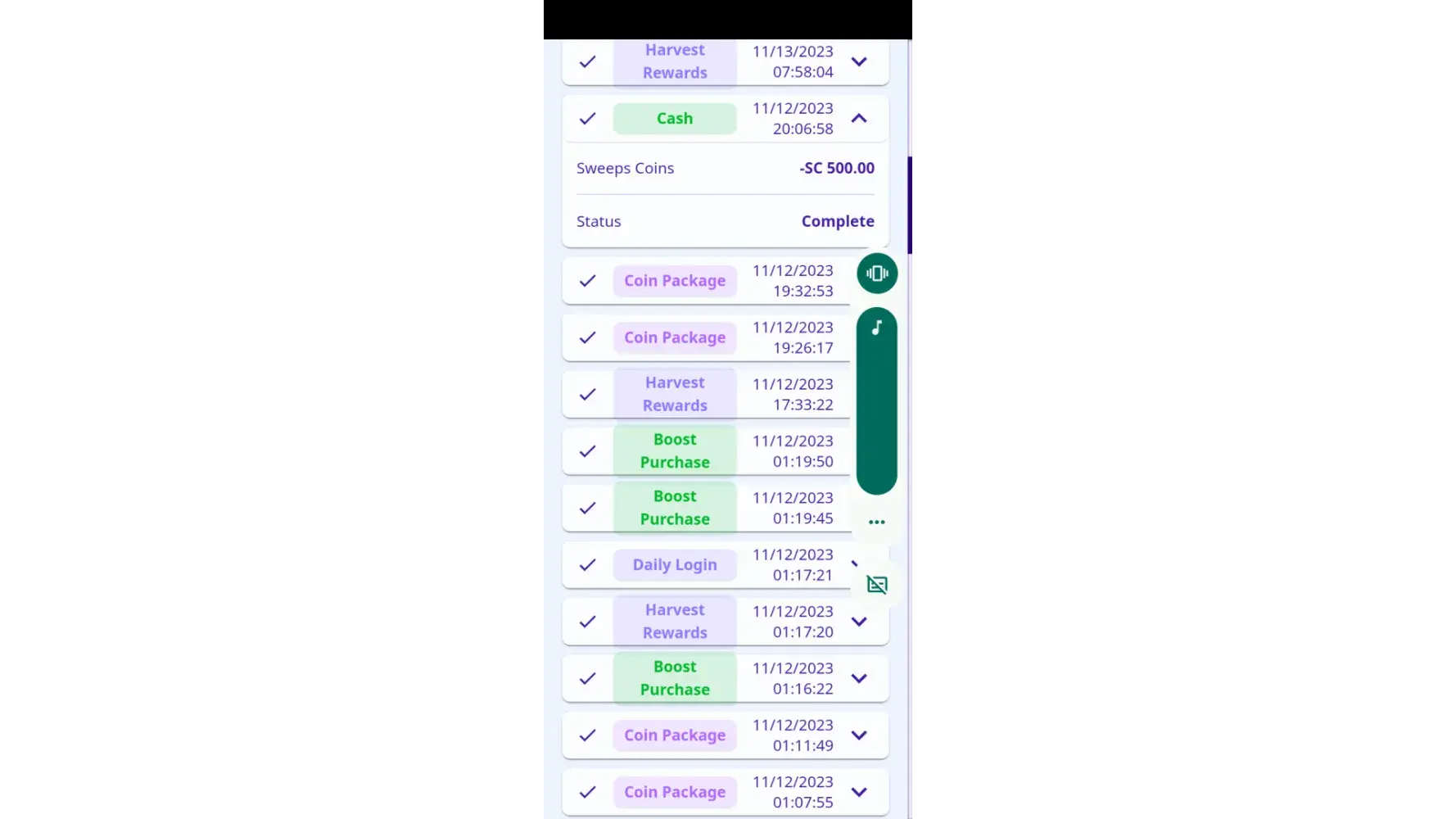Expand the 01:16:22 Boost Purchase entry
The height and width of the screenshot is (819, 1456).
(x=859, y=678)
